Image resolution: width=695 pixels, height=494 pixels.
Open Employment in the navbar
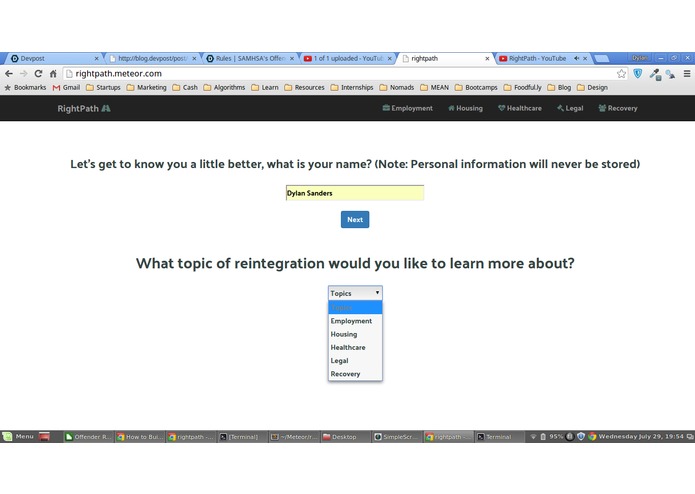pyautogui.click(x=407, y=108)
